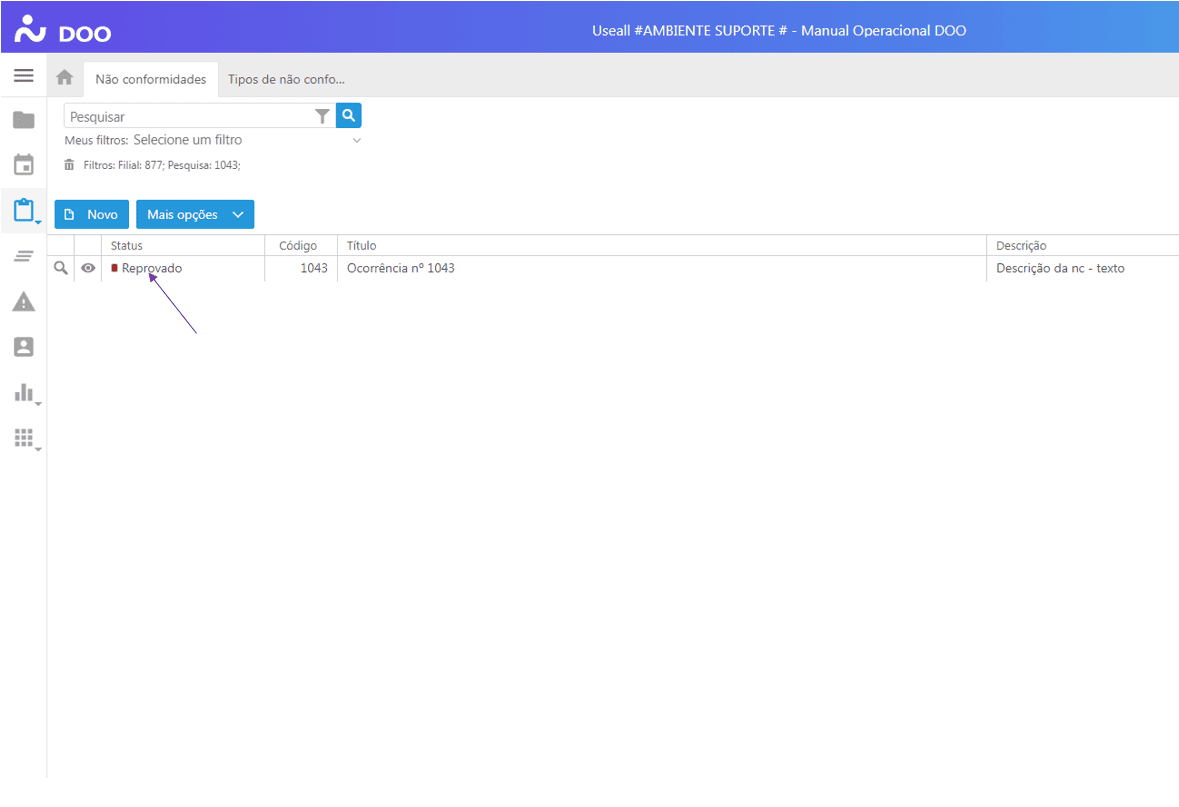Select the code cell 1043
Image resolution: width=1179 pixels, height=807 pixels.
[x=301, y=268]
